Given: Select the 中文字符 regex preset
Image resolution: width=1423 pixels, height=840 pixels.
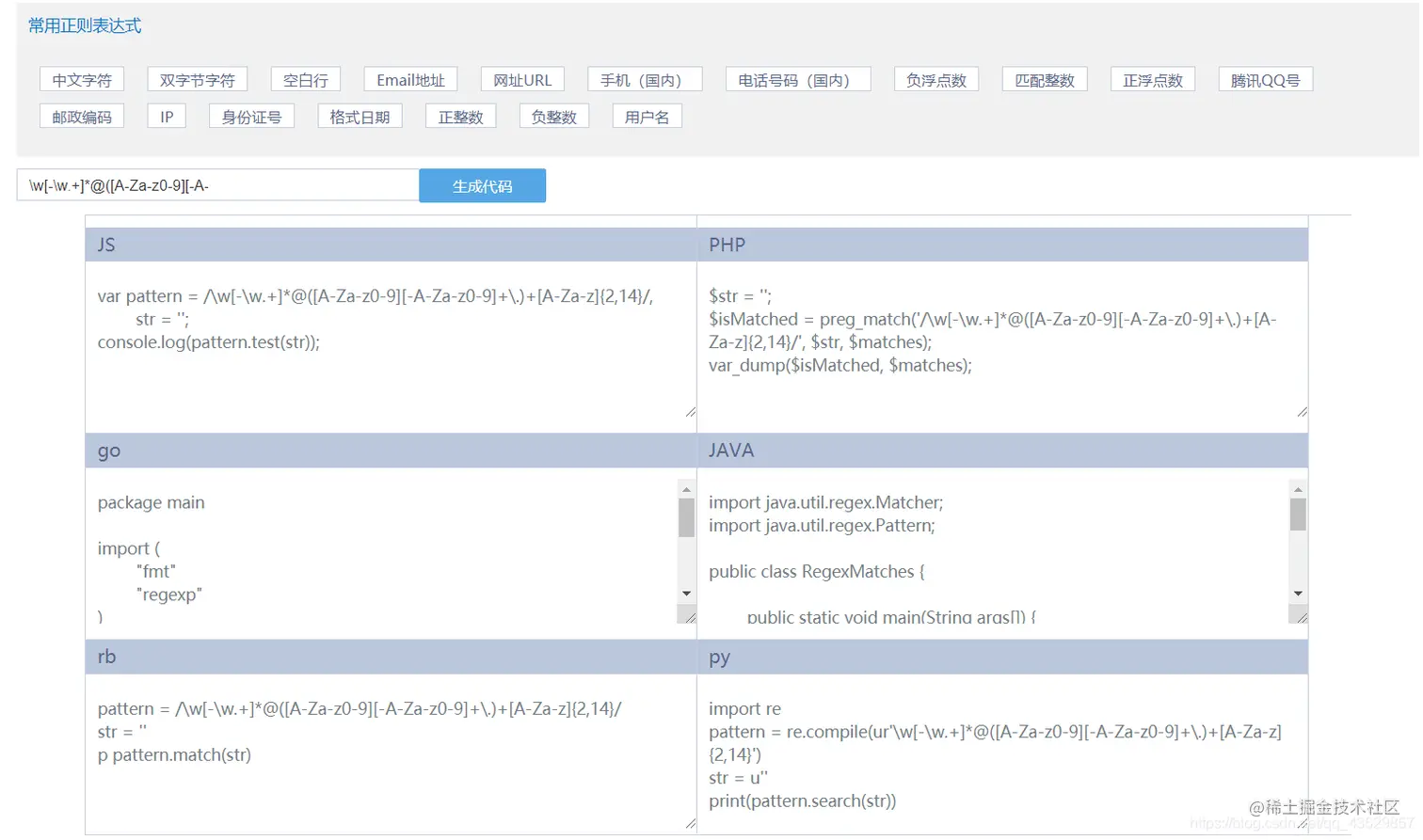Looking at the screenshot, I should 82,80.
